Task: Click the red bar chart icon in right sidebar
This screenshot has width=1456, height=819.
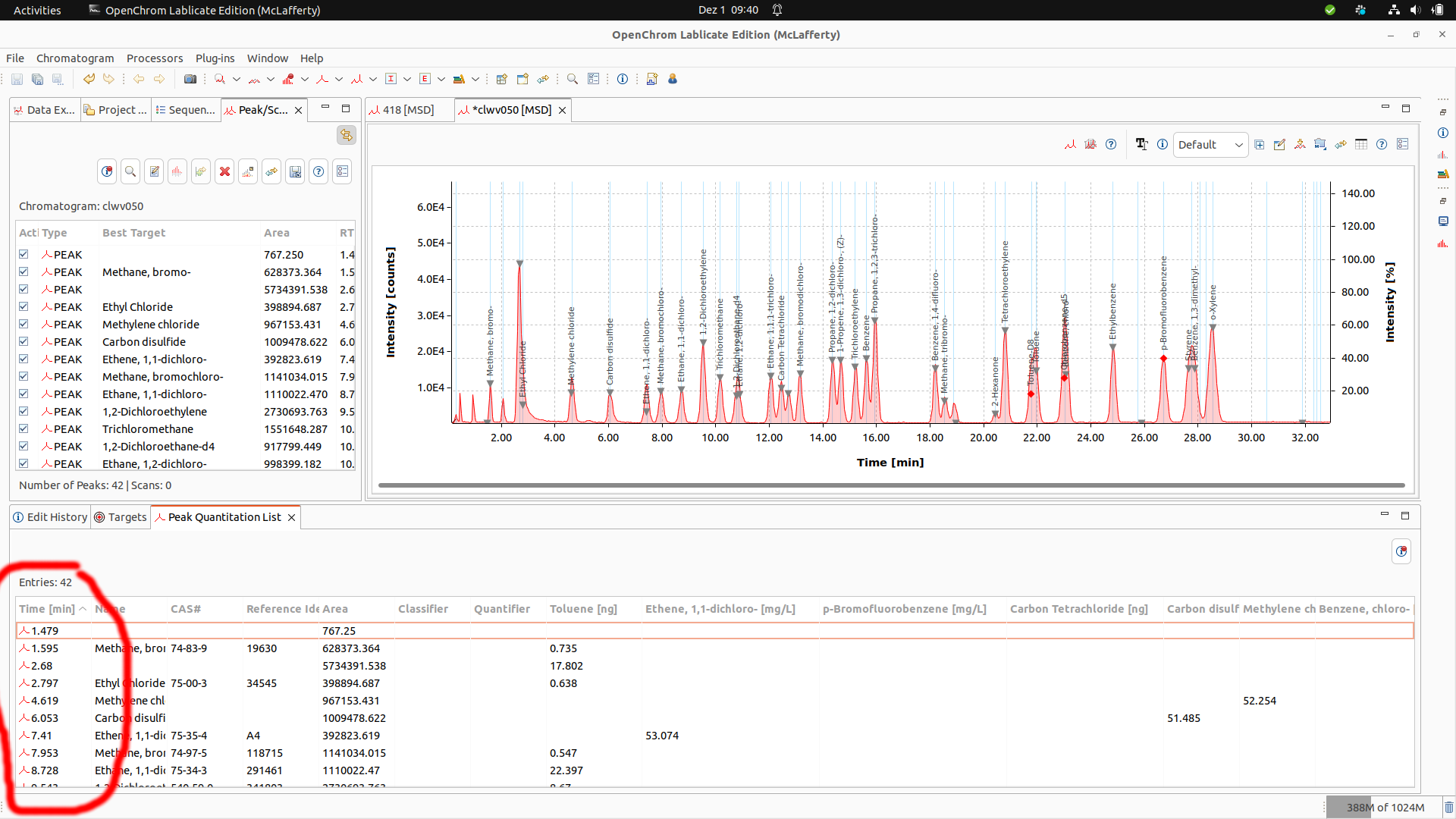Action: [1442, 243]
